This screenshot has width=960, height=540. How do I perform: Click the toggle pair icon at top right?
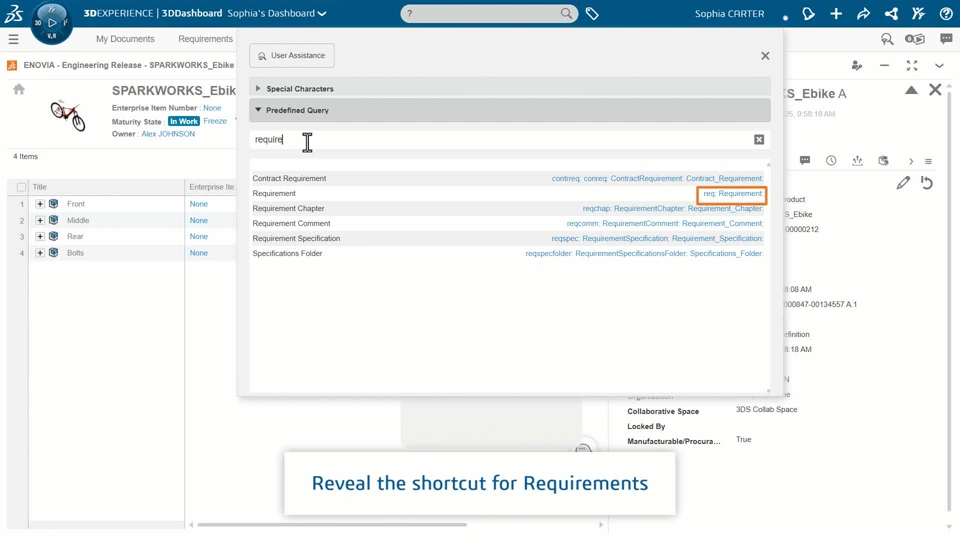915,39
